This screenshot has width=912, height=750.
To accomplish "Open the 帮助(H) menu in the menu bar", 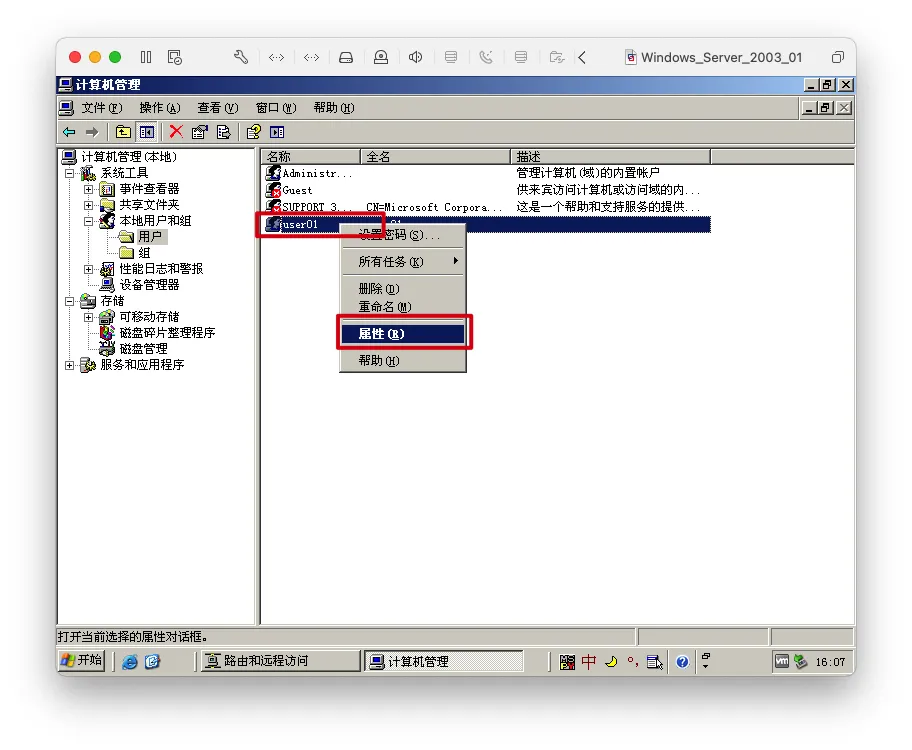I will tap(334, 108).
